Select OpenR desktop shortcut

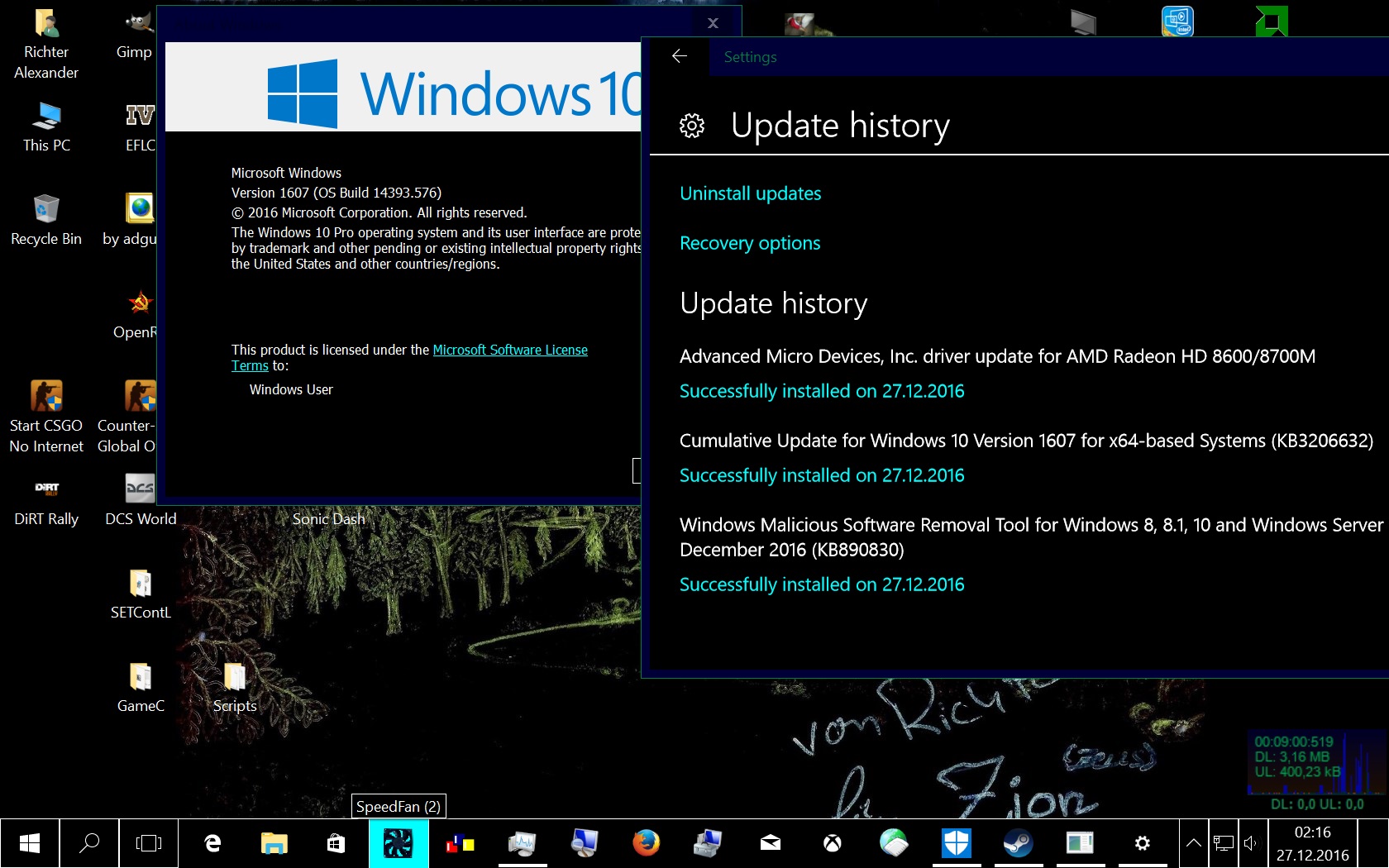click(x=136, y=313)
